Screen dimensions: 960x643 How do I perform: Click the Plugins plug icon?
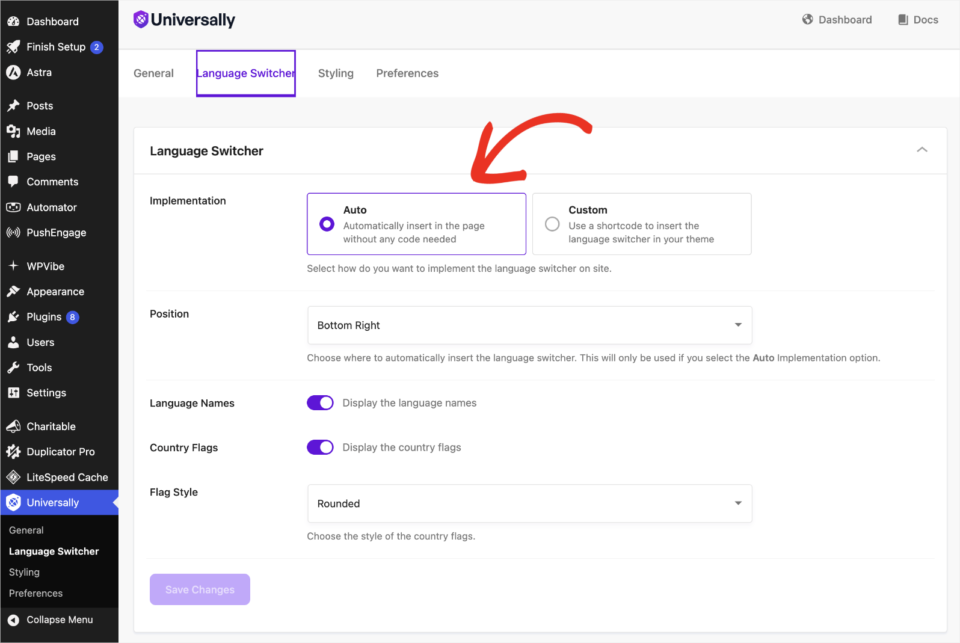click(x=13, y=317)
